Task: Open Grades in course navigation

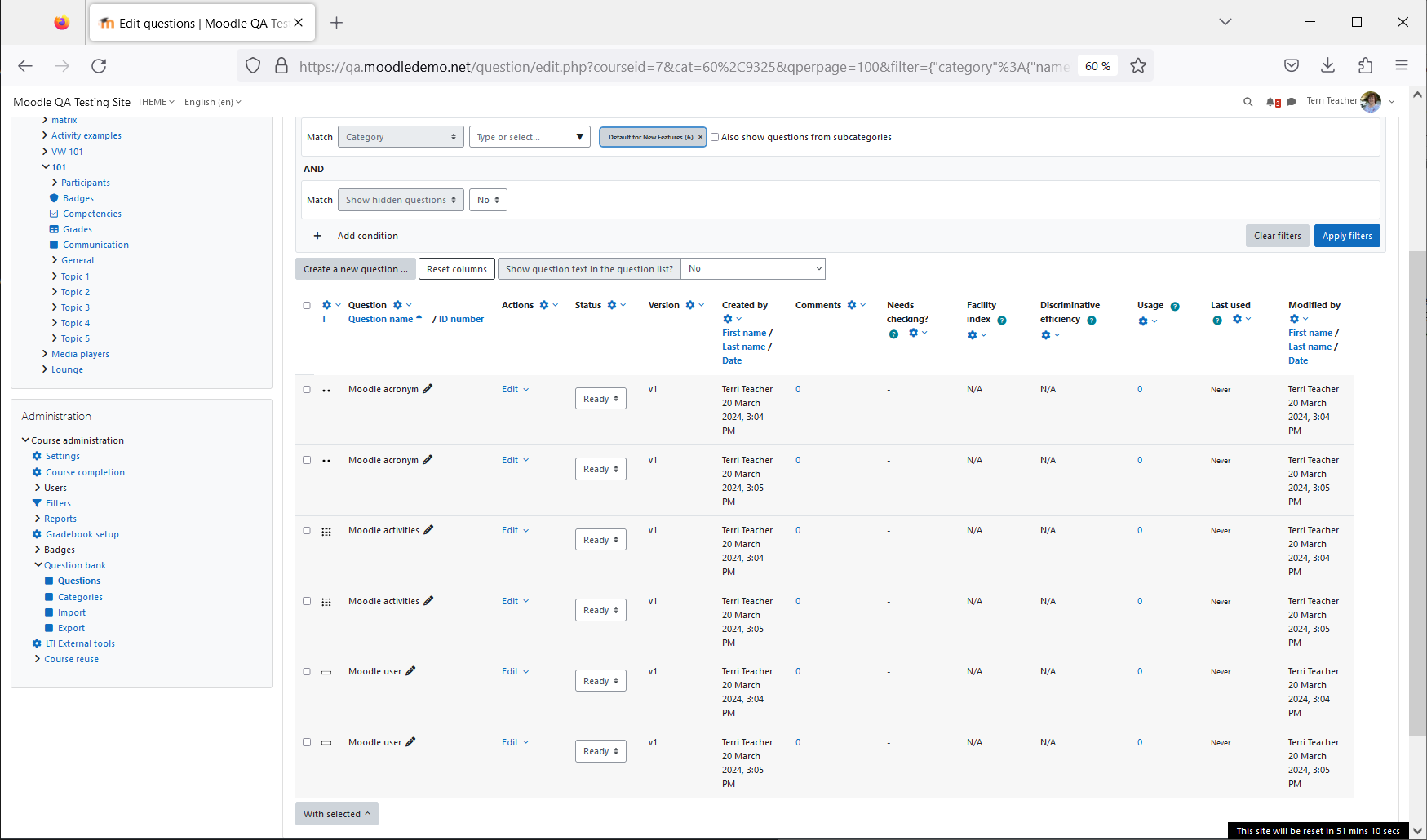Action: pyautogui.click(x=78, y=229)
